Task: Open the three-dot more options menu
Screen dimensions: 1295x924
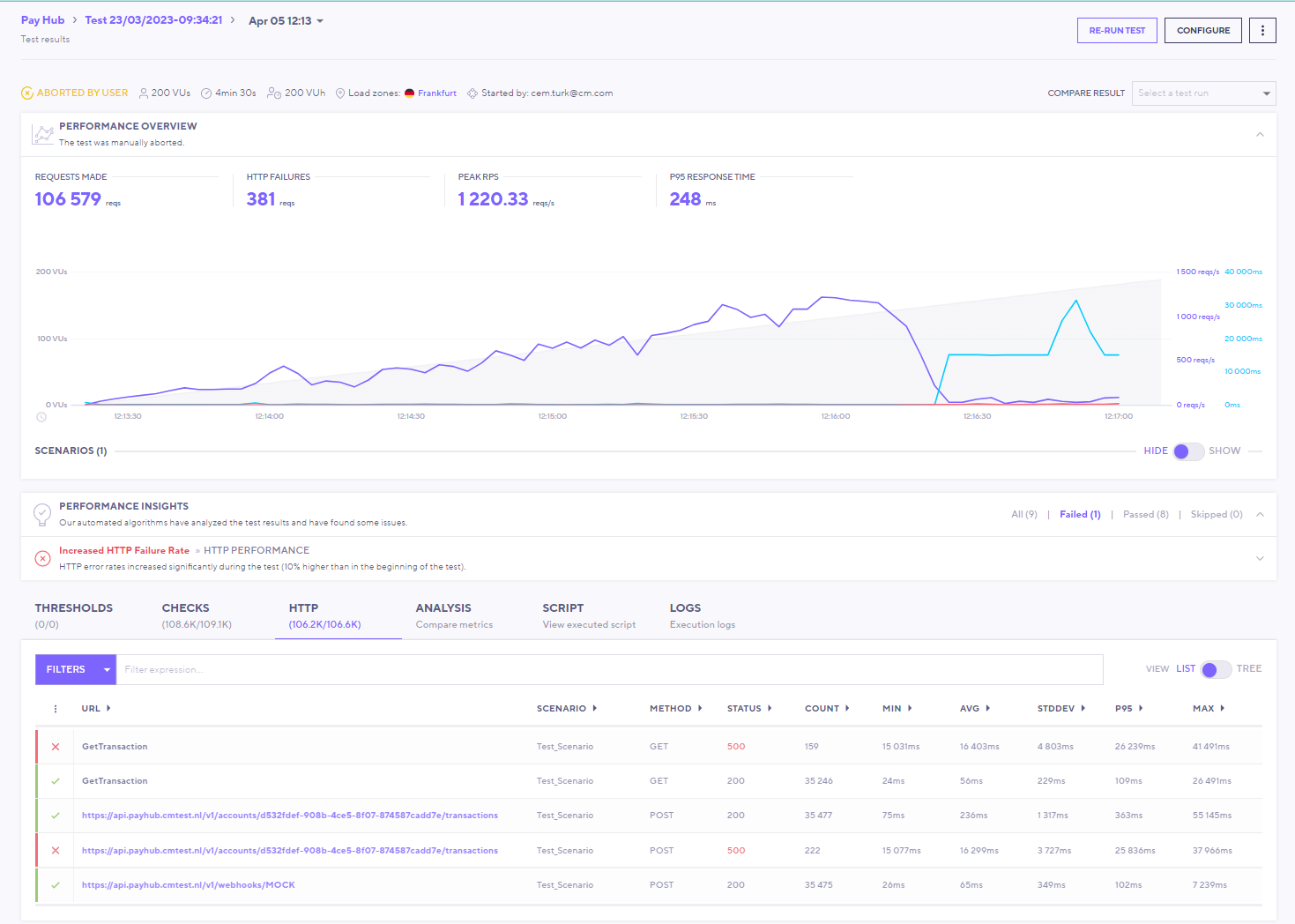Action: (1262, 31)
